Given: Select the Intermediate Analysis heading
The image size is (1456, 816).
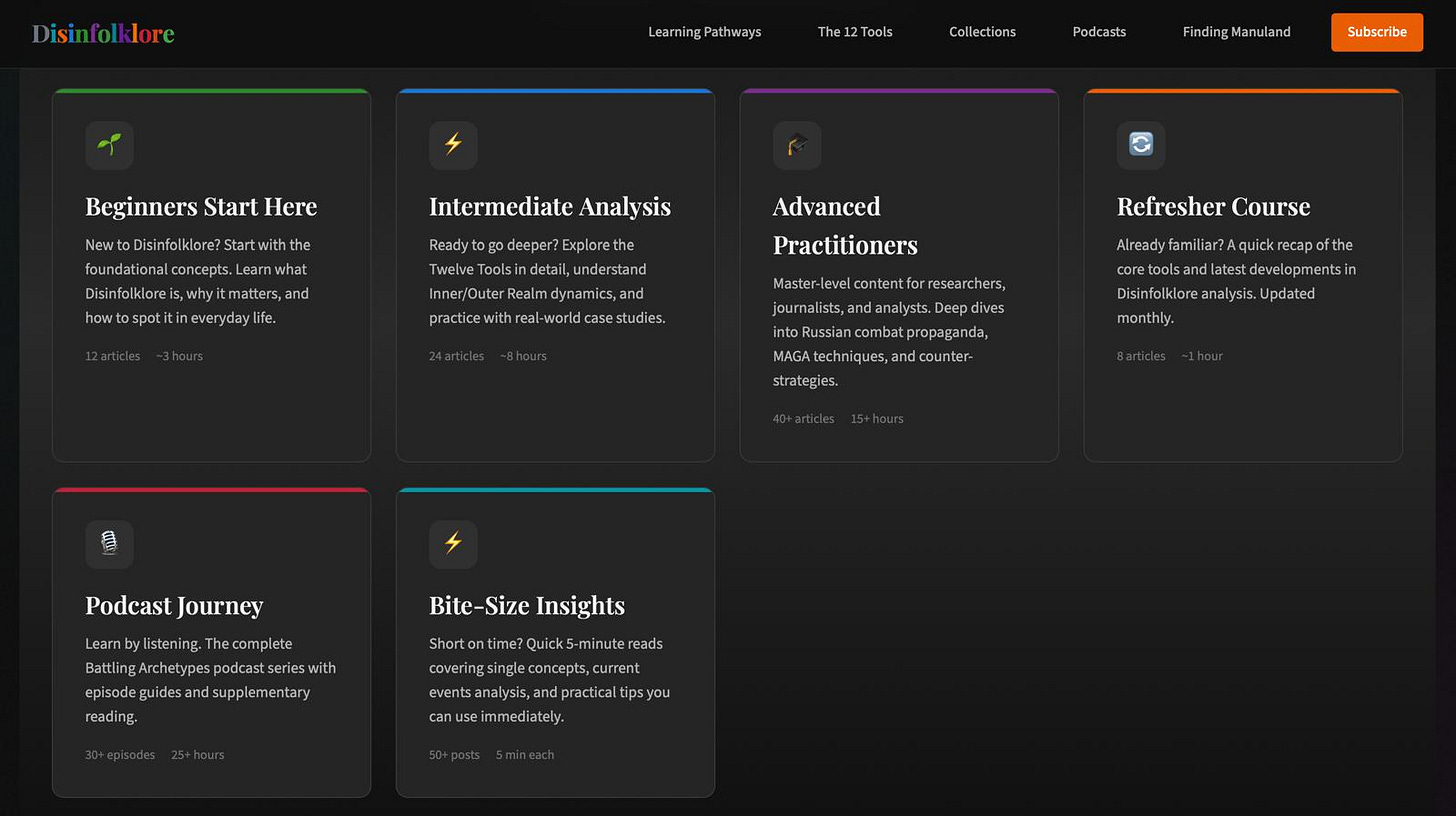Looking at the screenshot, I should (x=550, y=206).
